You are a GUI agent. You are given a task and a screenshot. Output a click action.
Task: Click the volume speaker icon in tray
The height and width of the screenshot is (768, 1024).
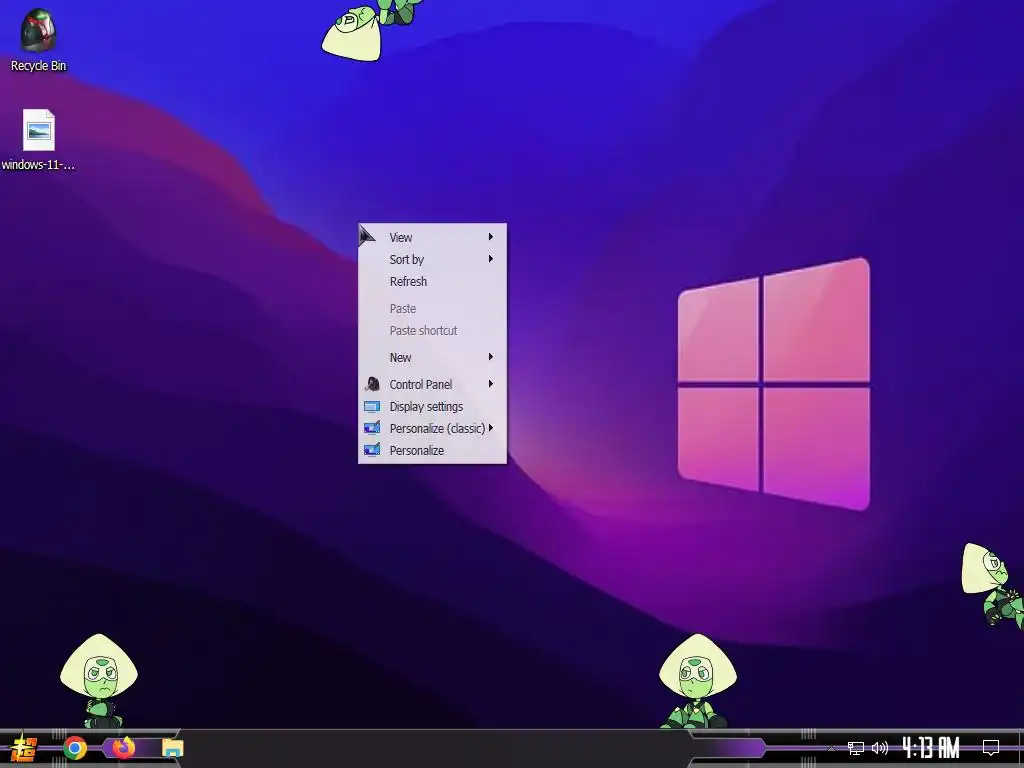click(x=880, y=748)
